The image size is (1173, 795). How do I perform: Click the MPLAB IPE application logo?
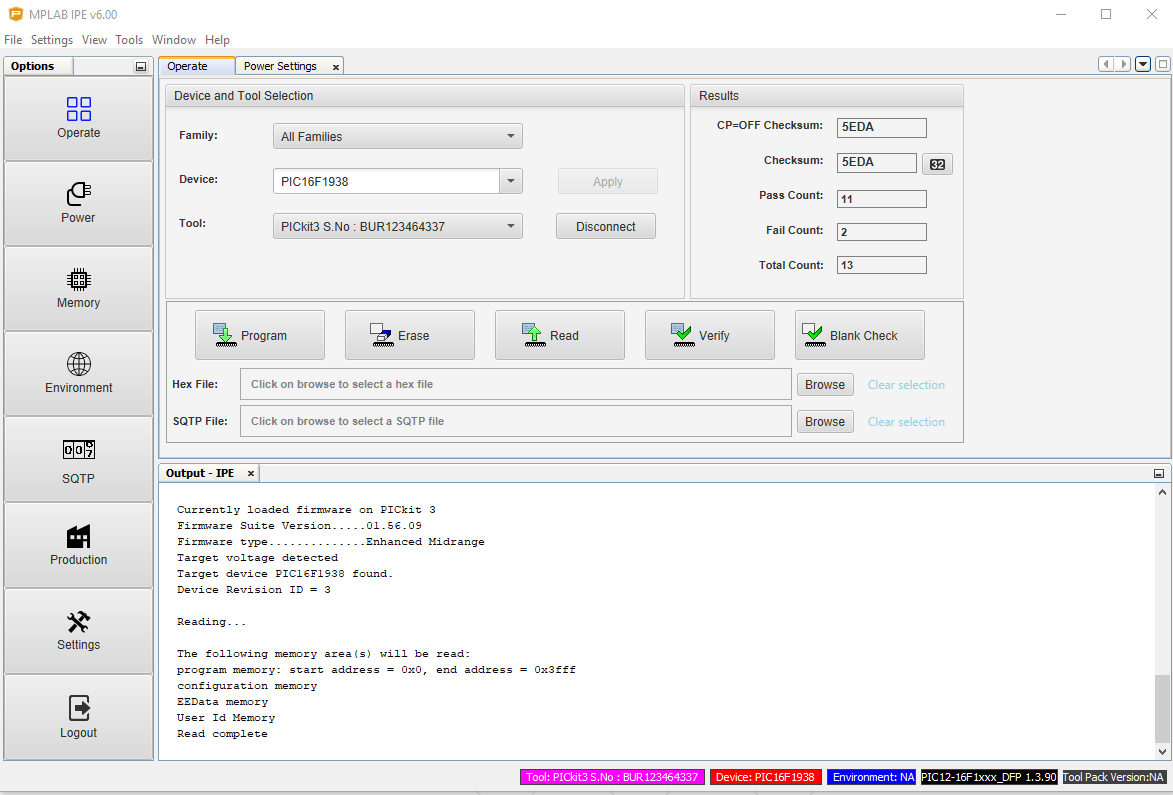pyautogui.click(x=15, y=14)
